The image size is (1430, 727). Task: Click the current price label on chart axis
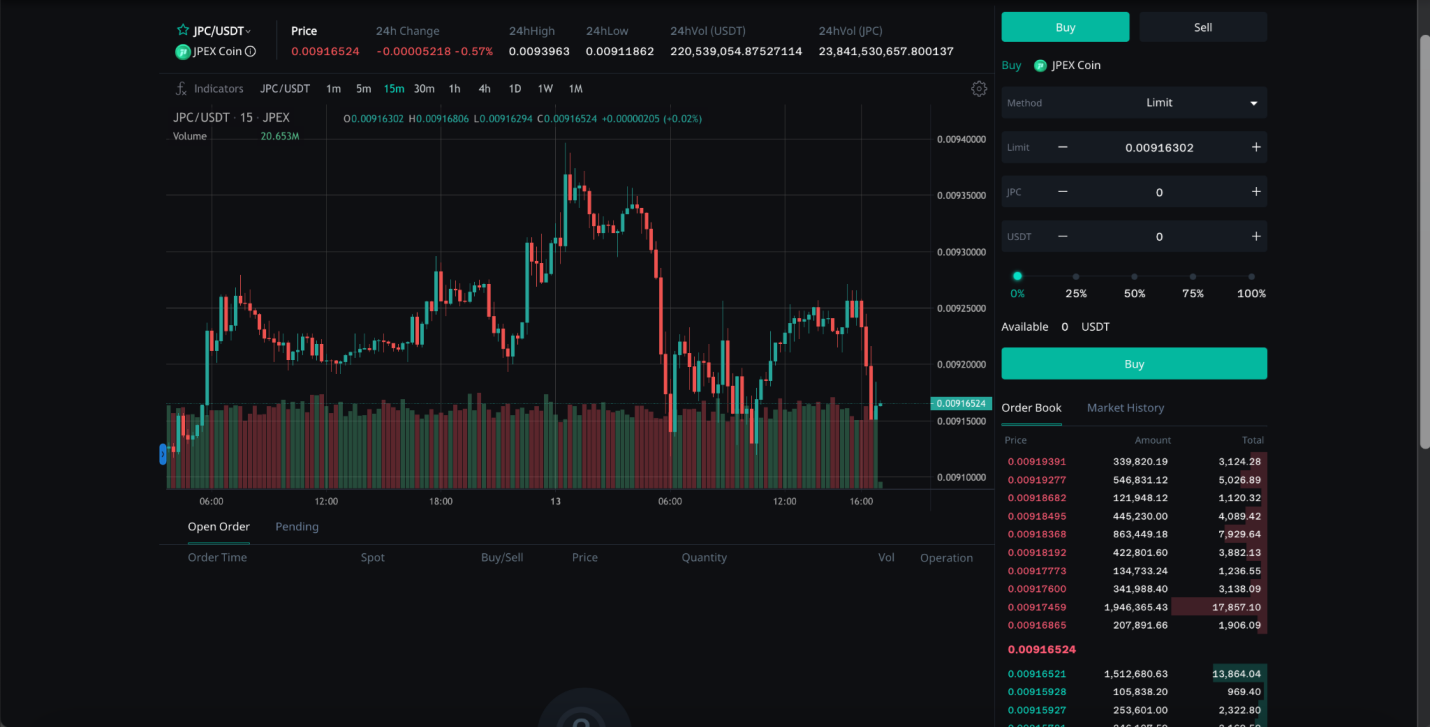coord(960,404)
